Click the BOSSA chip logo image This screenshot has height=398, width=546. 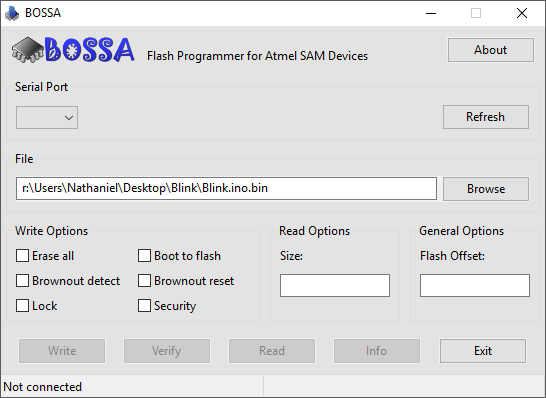pyautogui.click(x=72, y=50)
